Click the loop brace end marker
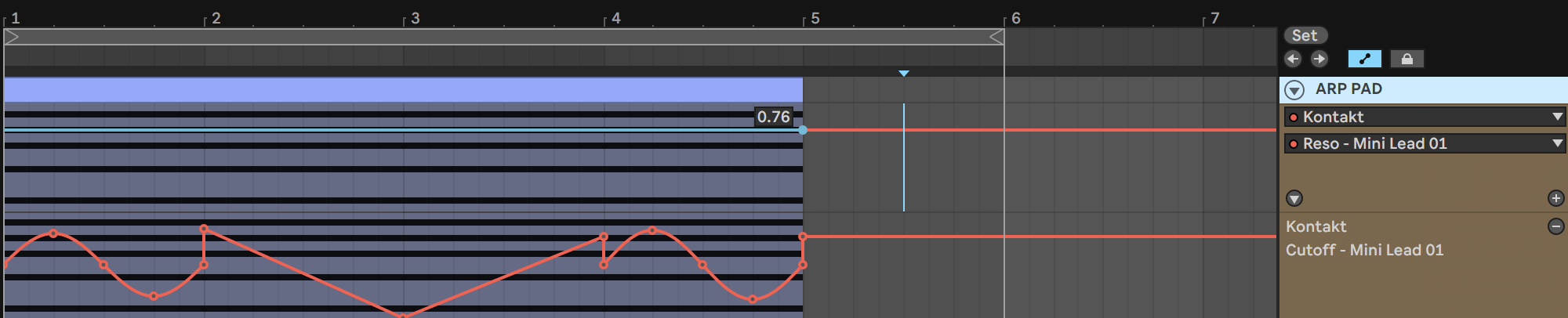This screenshot has height=318, width=1568. [996, 37]
